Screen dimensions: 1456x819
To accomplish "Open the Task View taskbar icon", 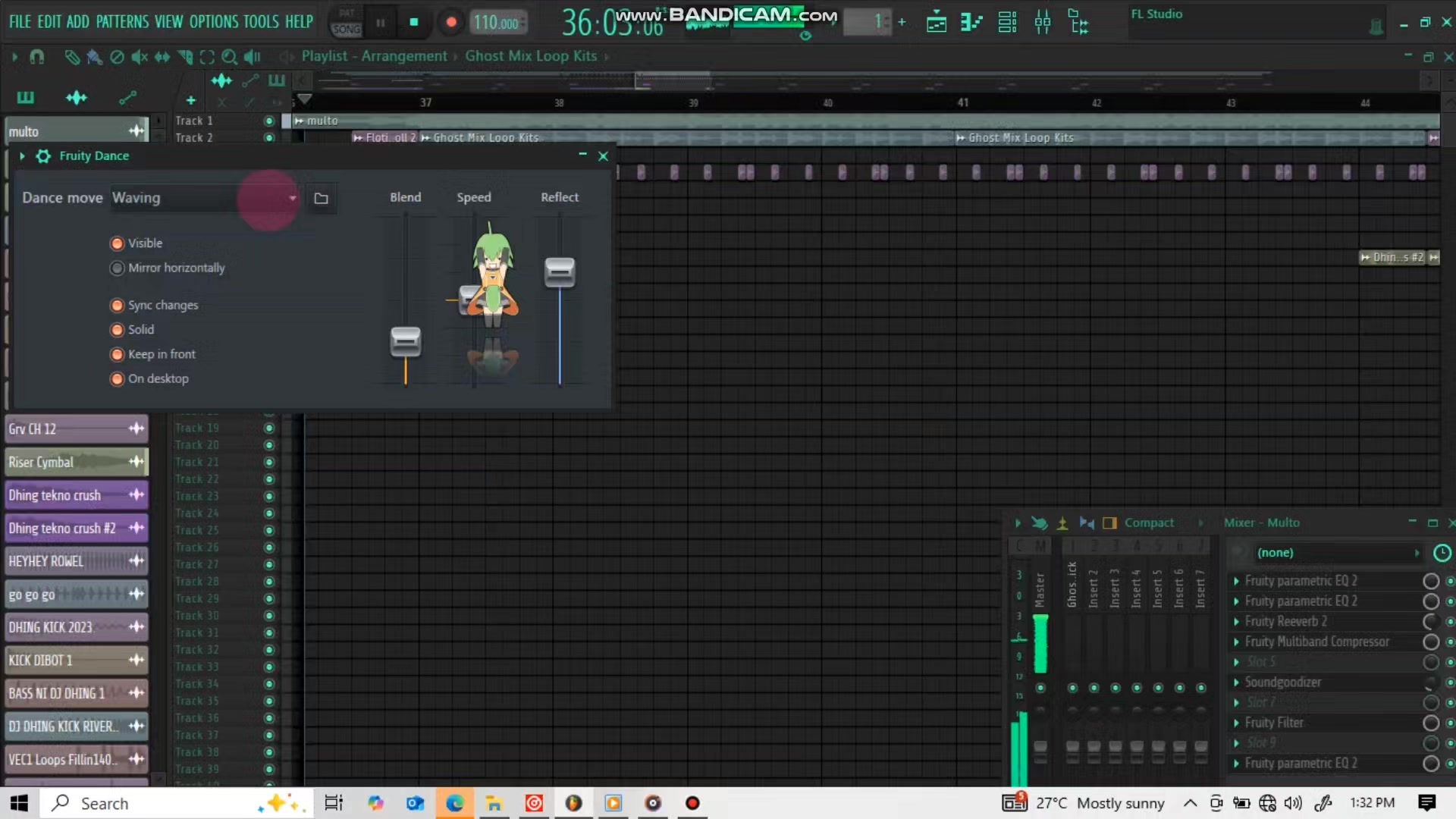I will click(x=334, y=803).
